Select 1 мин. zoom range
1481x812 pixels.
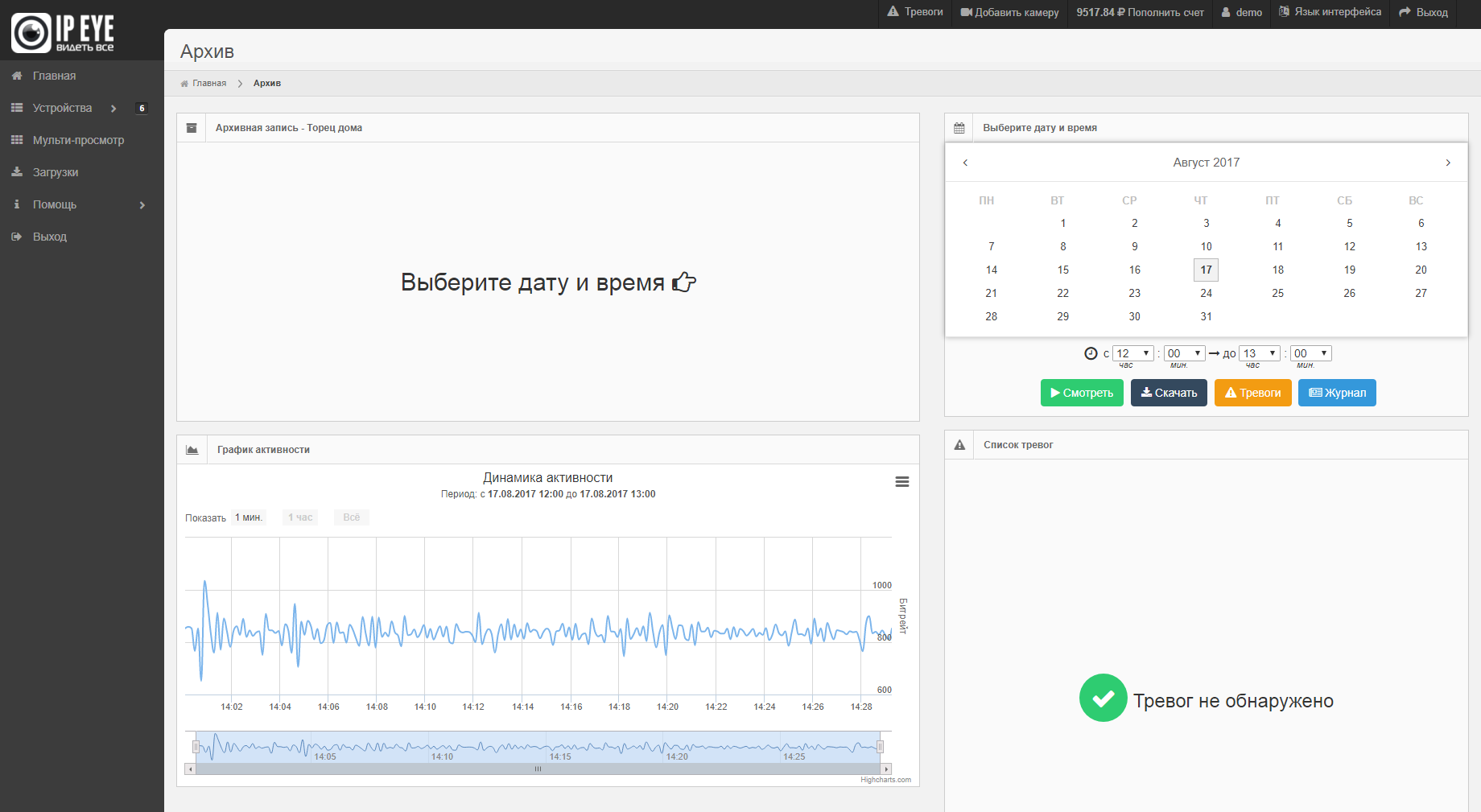248,517
